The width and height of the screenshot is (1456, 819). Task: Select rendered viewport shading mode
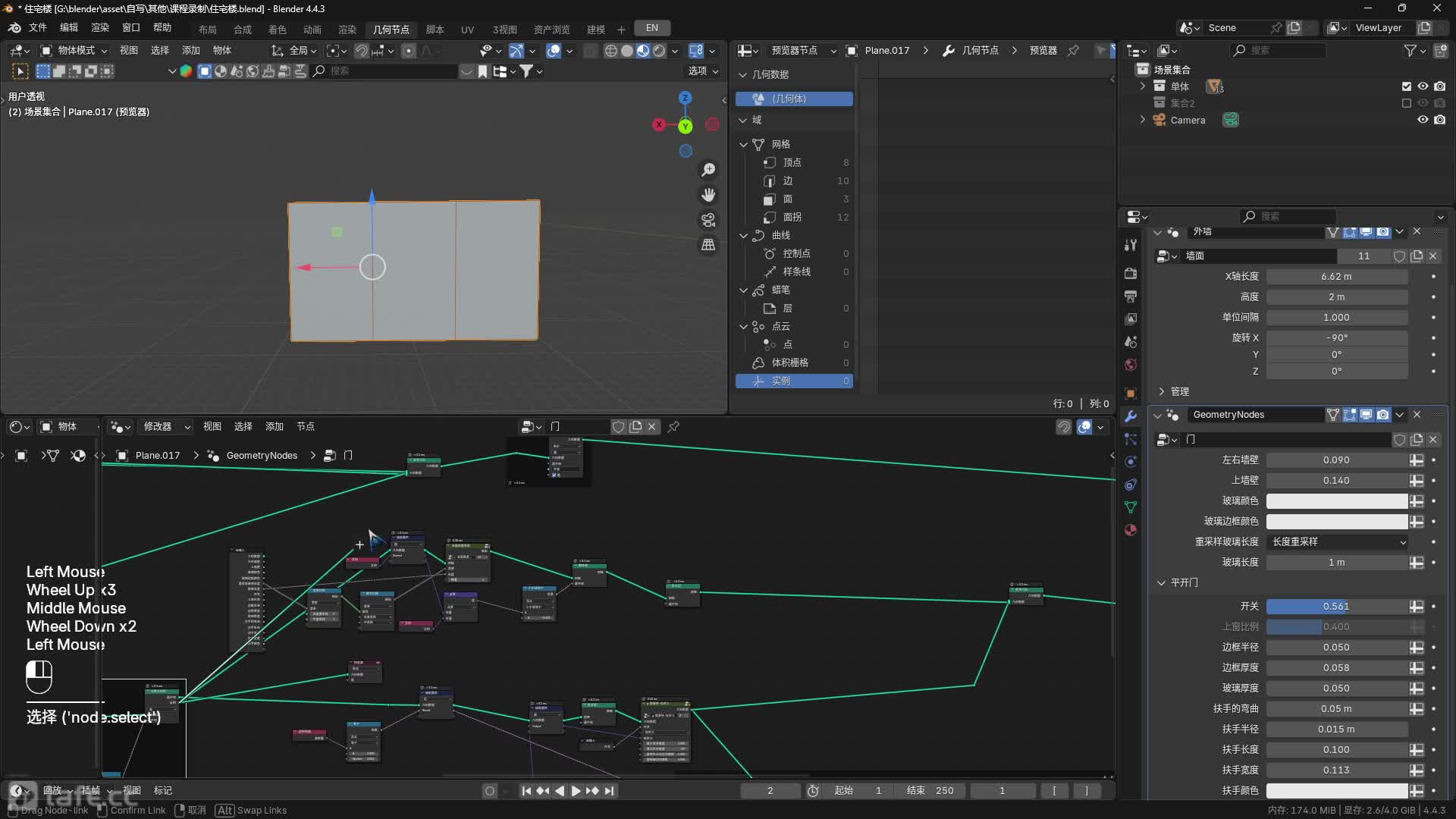point(659,51)
